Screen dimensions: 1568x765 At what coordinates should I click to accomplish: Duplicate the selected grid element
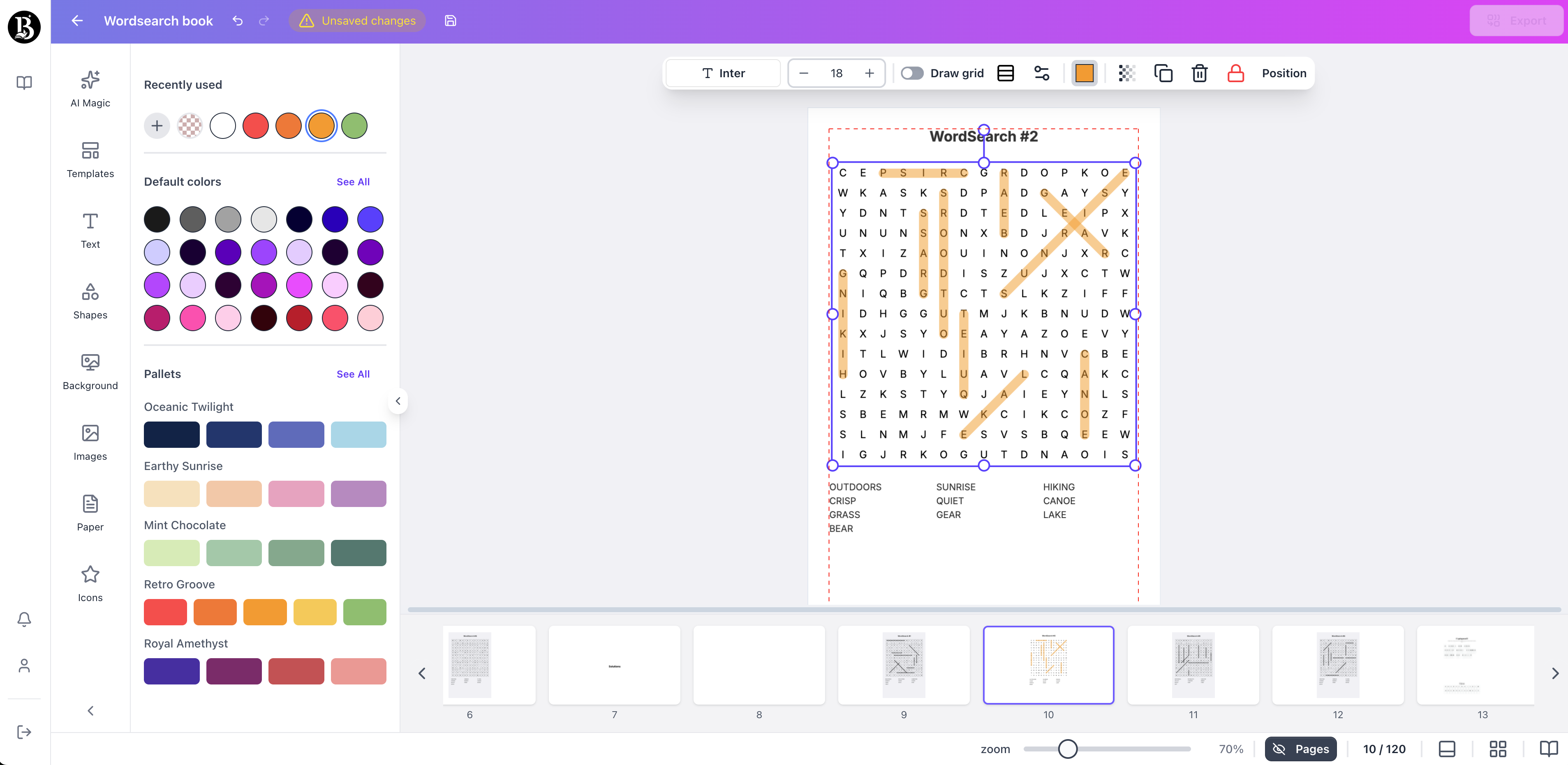tap(1164, 73)
